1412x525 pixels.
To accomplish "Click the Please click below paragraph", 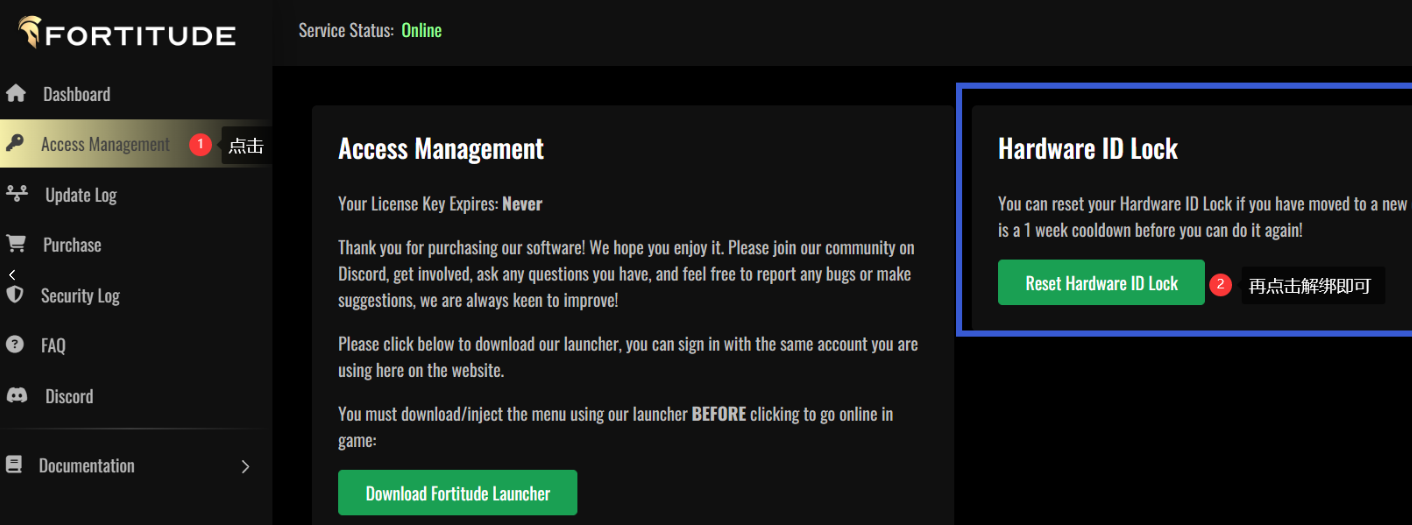I will [x=628, y=357].
